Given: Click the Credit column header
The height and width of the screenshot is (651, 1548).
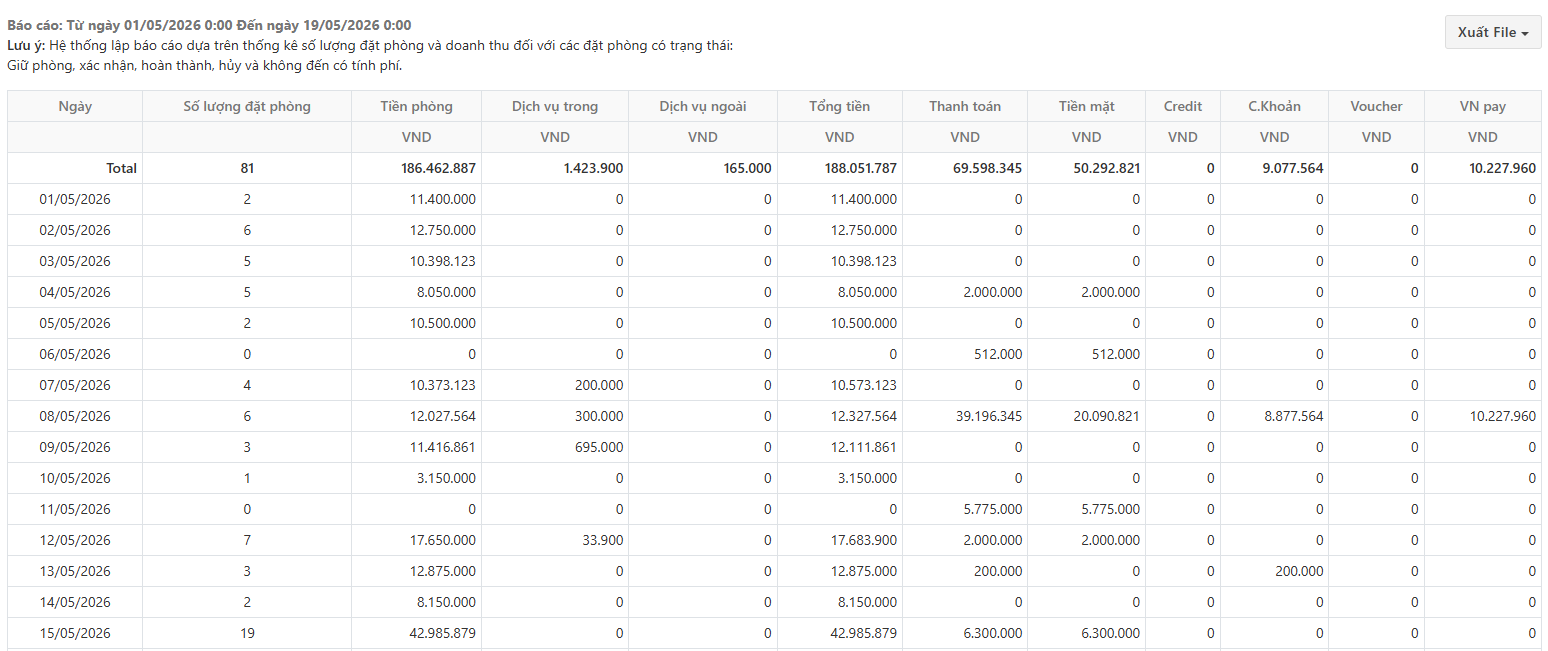Looking at the screenshot, I should coord(1183,106).
